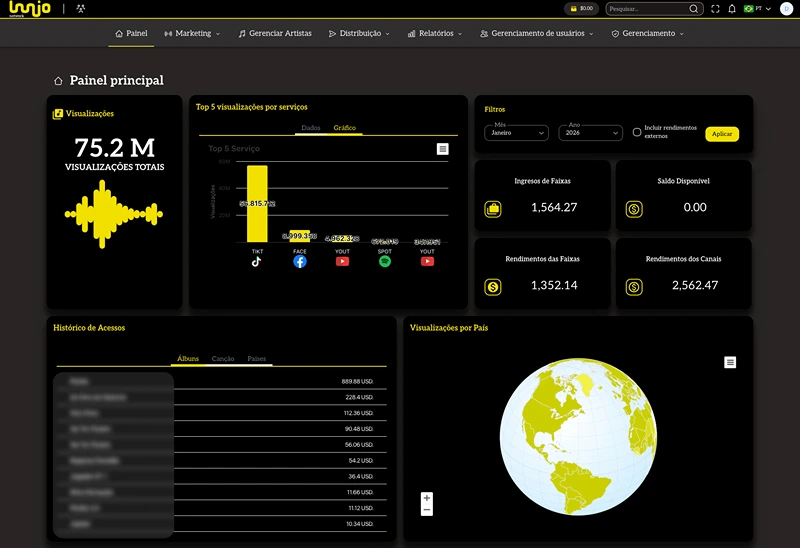Open the user profile avatar
The image size is (800, 548).
pyautogui.click(x=786, y=9)
